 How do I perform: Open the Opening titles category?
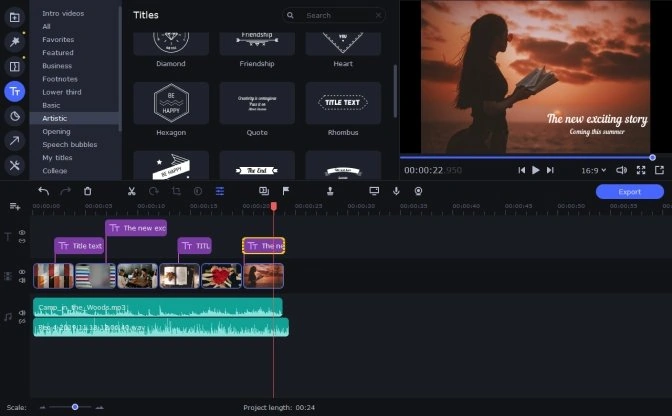tap(56, 132)
